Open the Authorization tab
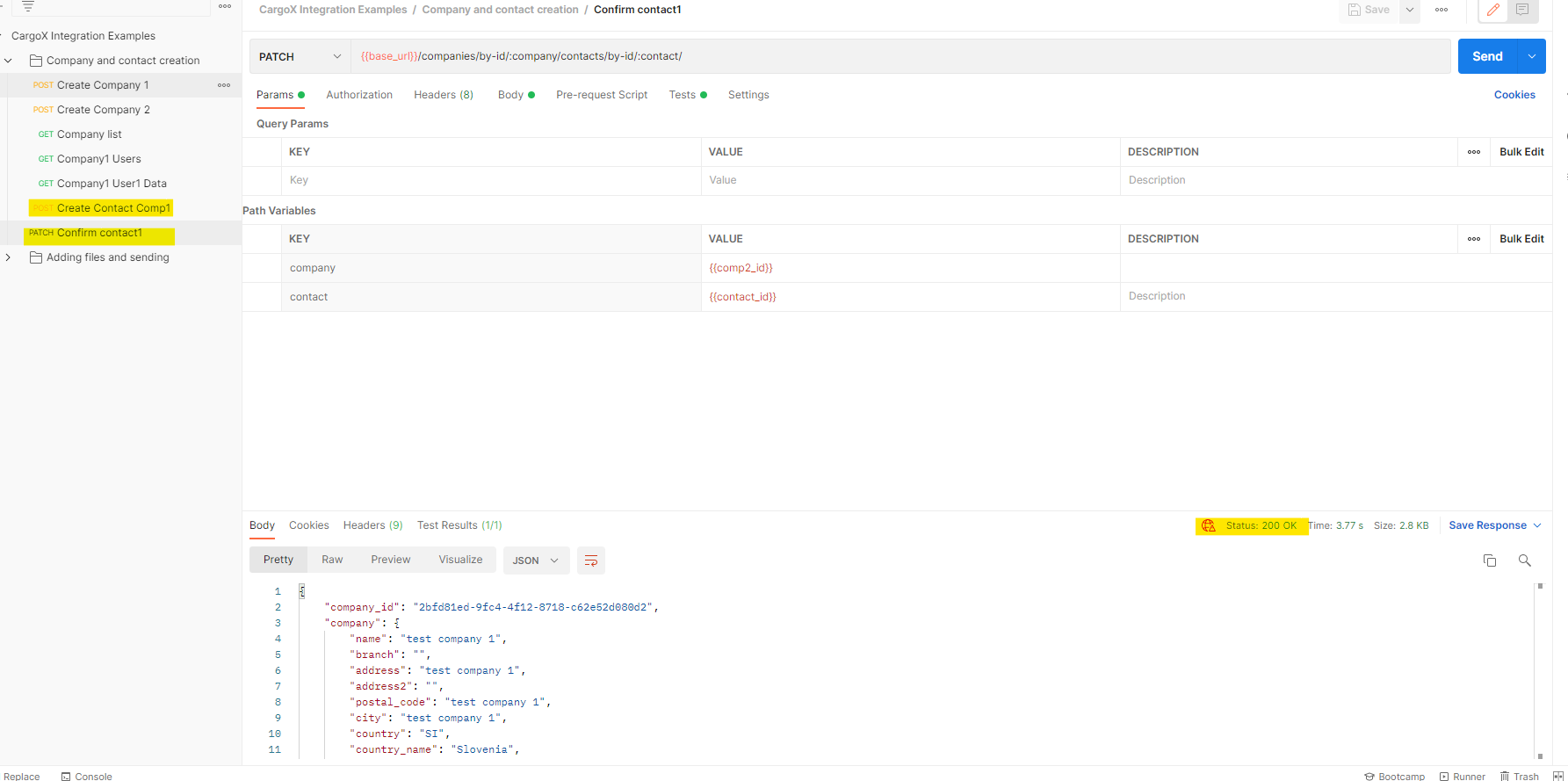This screenshot has width=1568, height=781. pos(359,95)
